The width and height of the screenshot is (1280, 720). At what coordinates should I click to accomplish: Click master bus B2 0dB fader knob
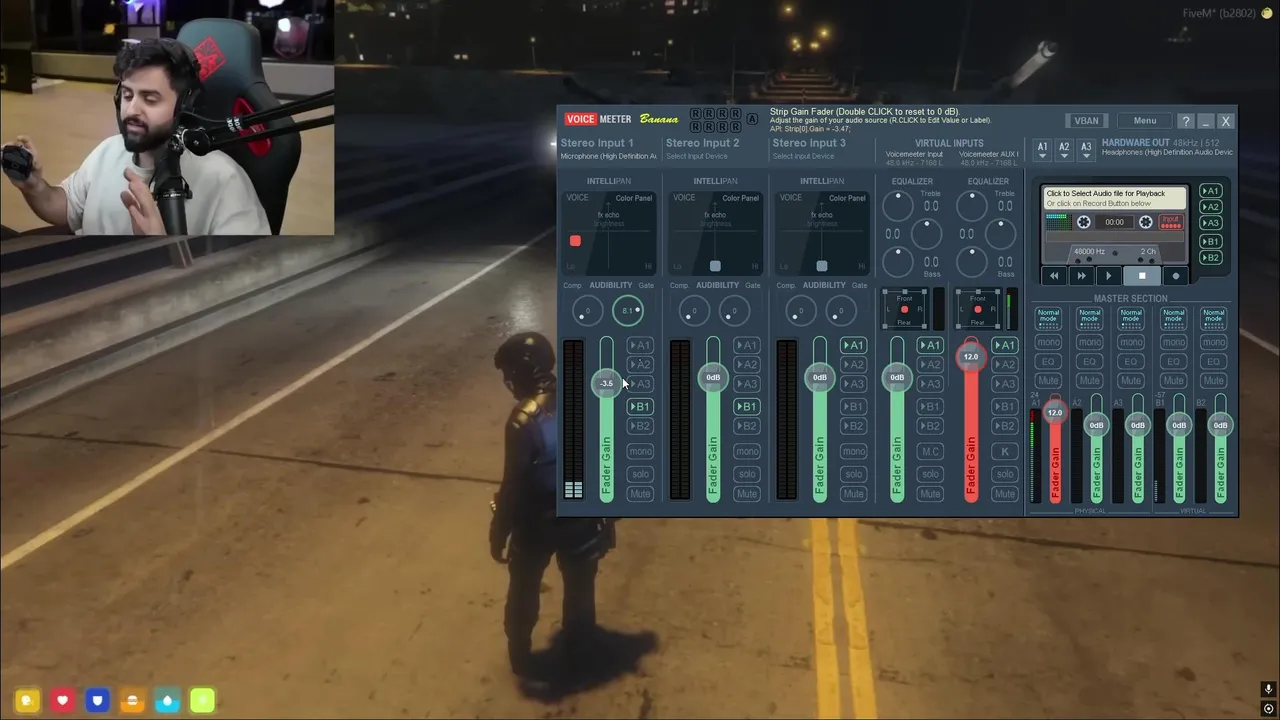click(1220, 426)
